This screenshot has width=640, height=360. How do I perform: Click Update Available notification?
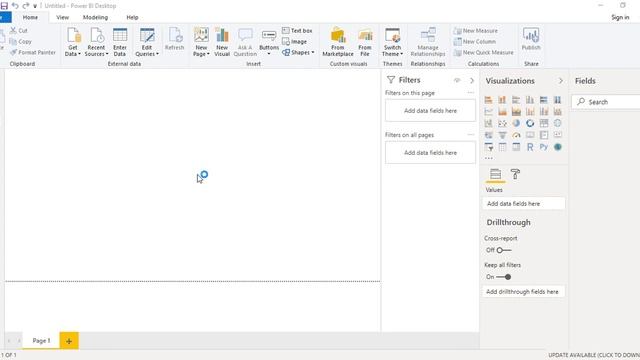coord(594,355)
